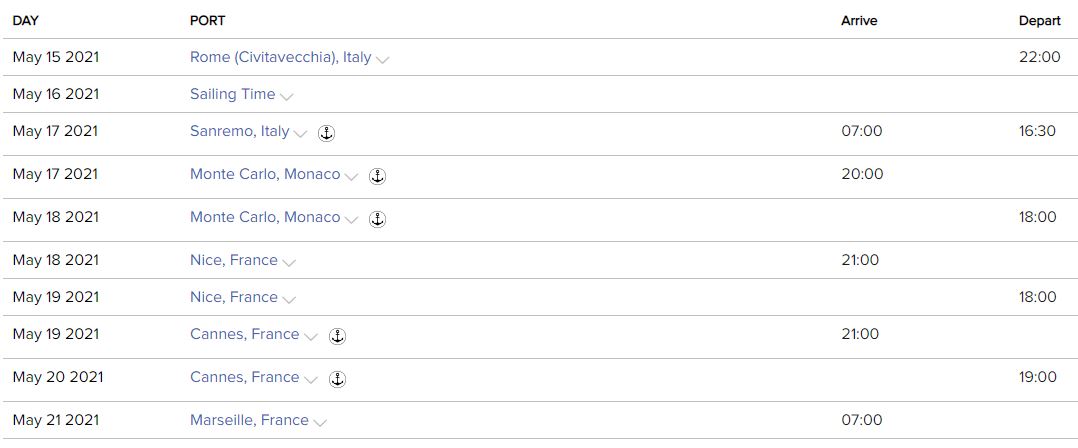Click the anchor icon on Cannes May 20 row
Image resolution: width=1078 pixels, height=448 pixels.
click(x=337, y=379)
